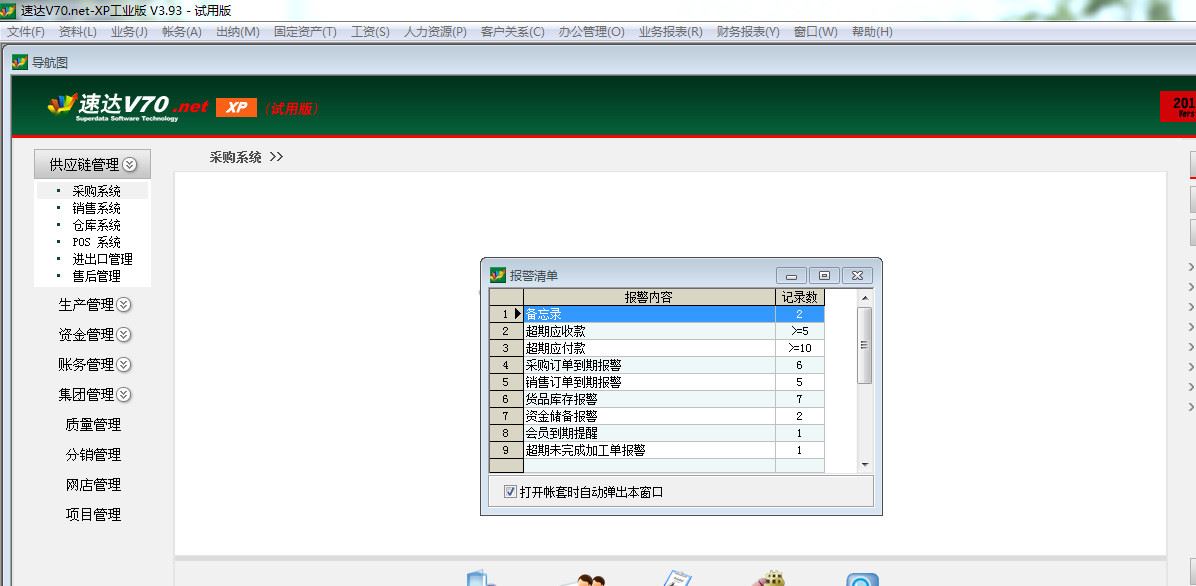Open the 项目管理 module
This screenshot has width=1196, height=586.
pyautogui.click(x=93, y=514)
